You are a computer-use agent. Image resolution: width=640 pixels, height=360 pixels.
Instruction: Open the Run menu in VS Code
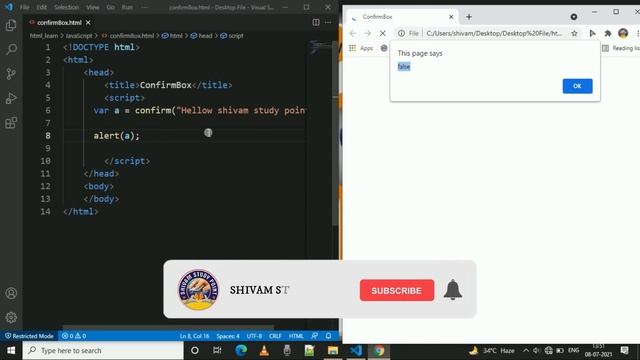pos(127,7)
